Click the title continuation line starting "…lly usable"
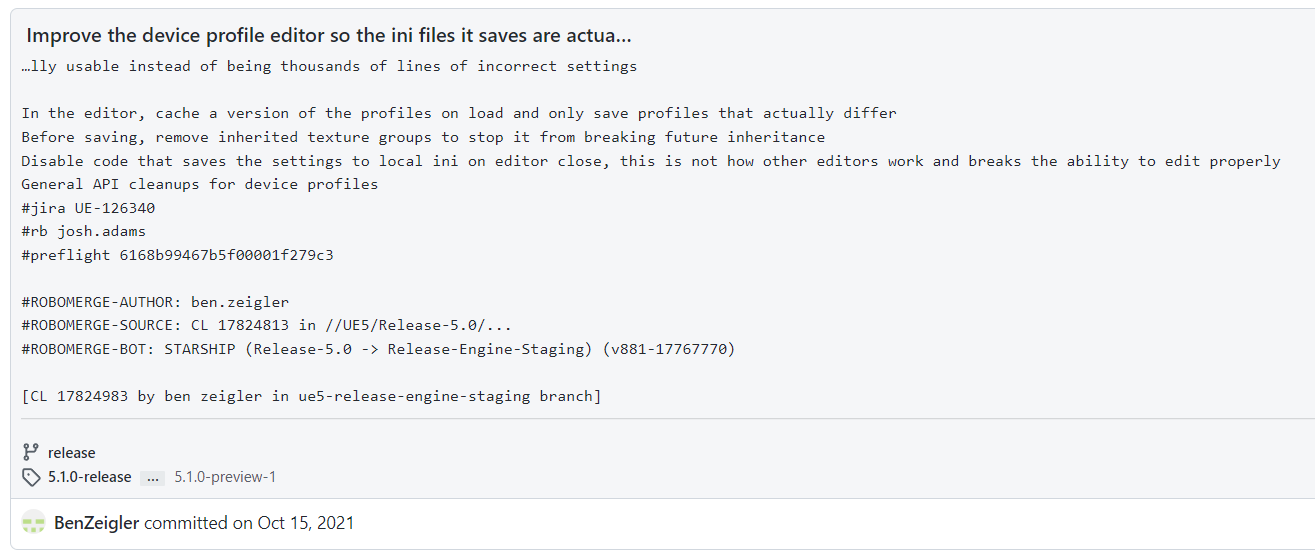The image size is (1315, 557). [x=329, y=66]
